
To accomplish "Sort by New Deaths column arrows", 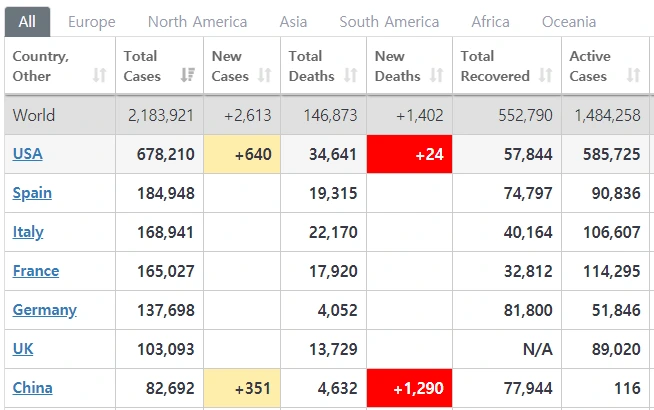I will coord(436,75).
